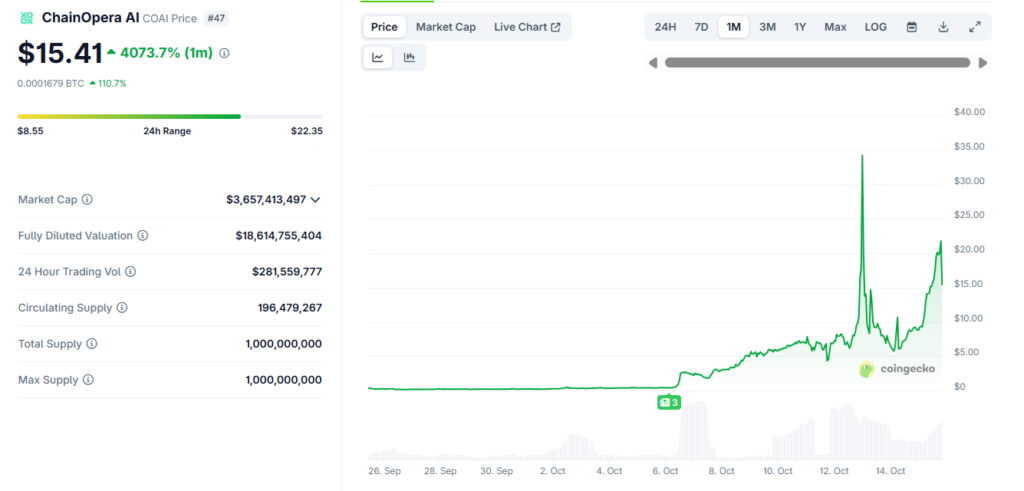Click the 0.0001679 BTC price text
This screenshot has width=1024, height=491.
point(51,84)
